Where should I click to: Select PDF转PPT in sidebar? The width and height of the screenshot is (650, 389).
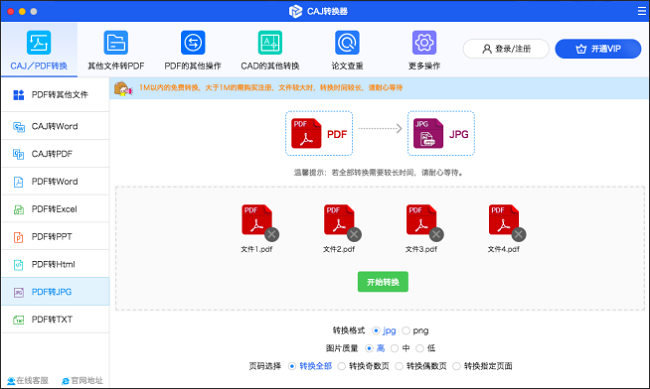pyautogui.click(x=55, y=237)
